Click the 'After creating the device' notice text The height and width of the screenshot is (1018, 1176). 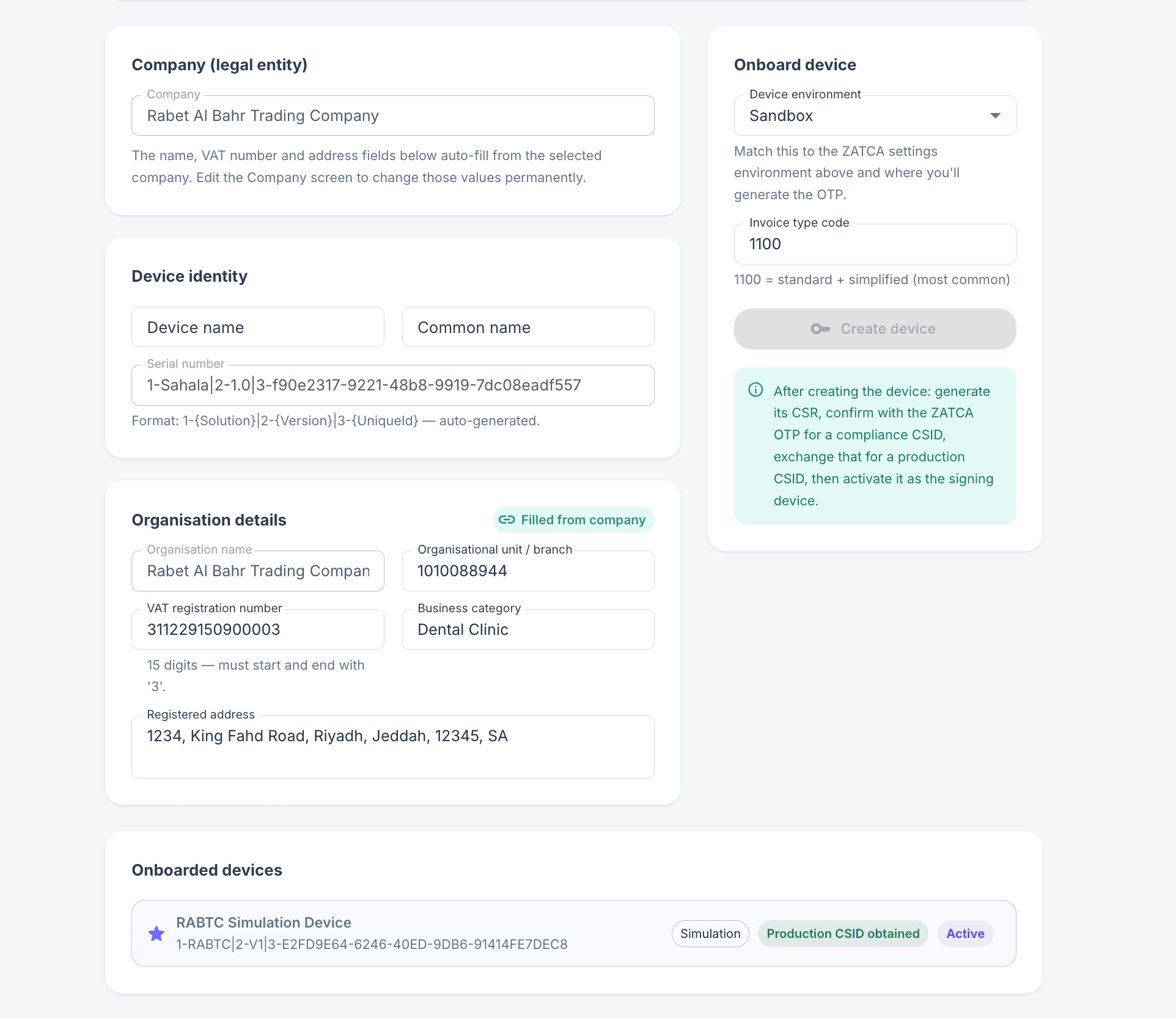(x=883, y=445)
